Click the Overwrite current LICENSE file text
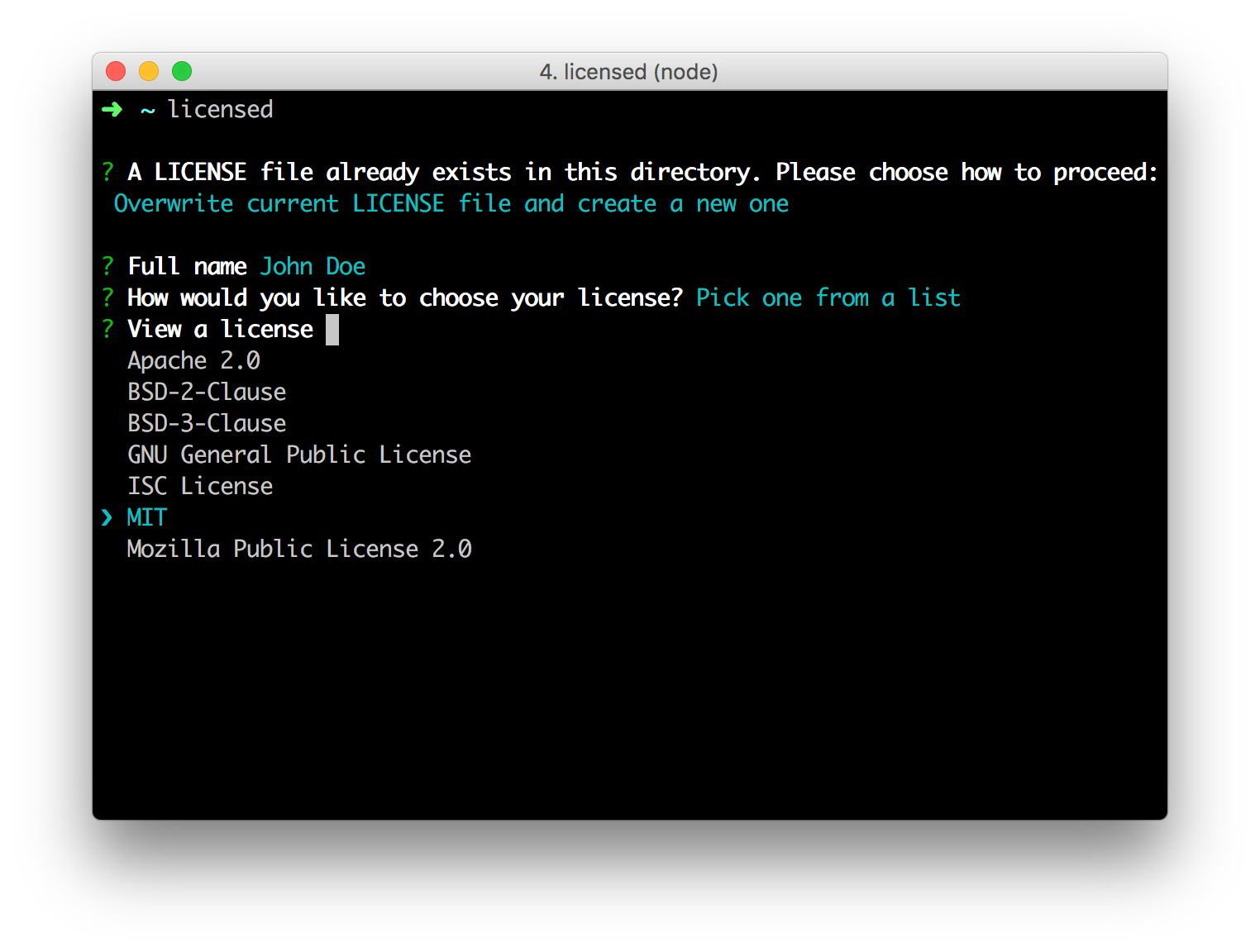The height and width of the screenshot is (952, 1260). pos(451,203)
